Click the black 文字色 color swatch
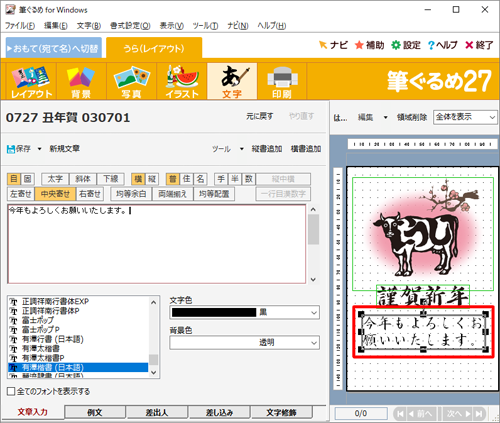 point(214,312)
